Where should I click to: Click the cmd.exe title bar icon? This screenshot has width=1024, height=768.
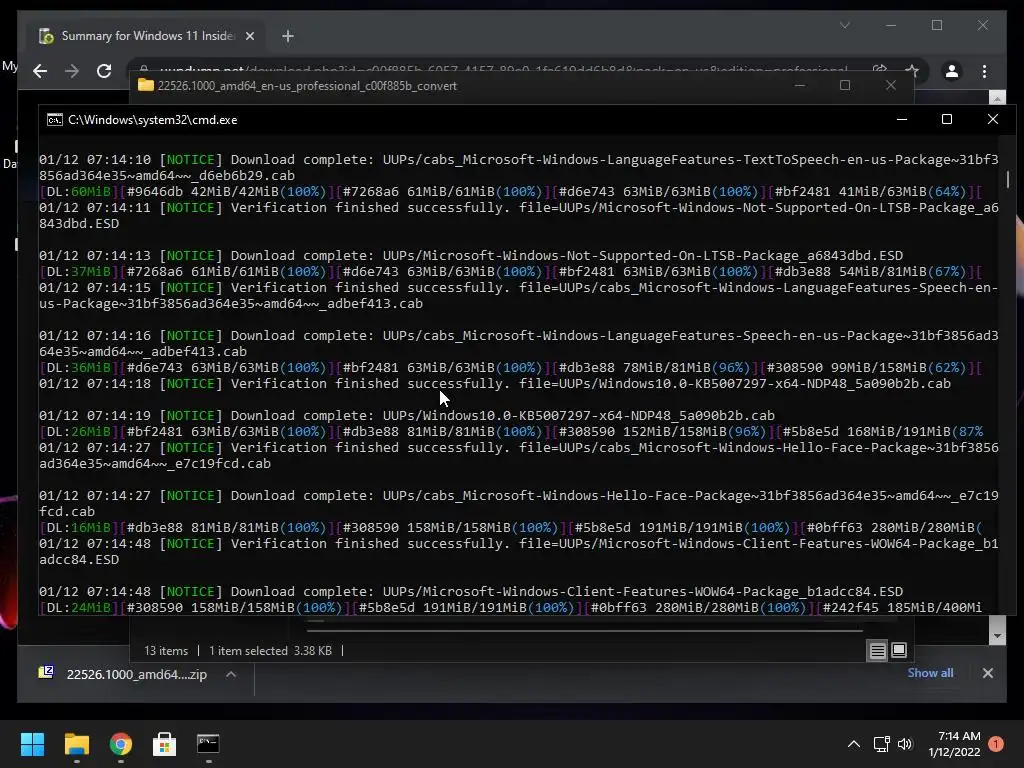coord(55,120)
